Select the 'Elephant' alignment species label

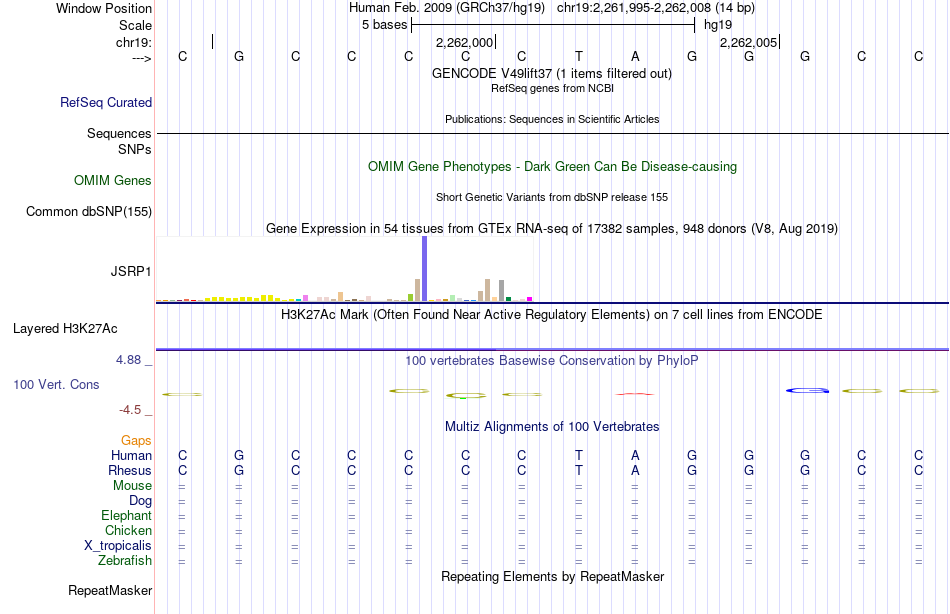click(x=127, y=516)
